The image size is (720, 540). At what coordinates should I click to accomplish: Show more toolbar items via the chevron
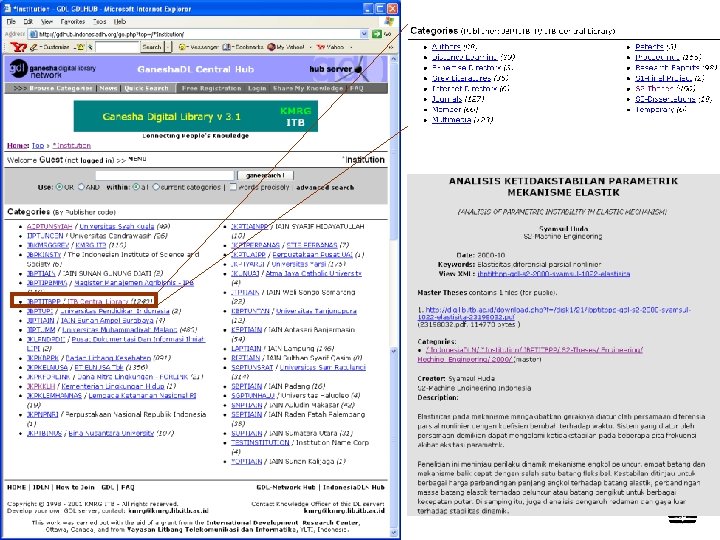391,47
